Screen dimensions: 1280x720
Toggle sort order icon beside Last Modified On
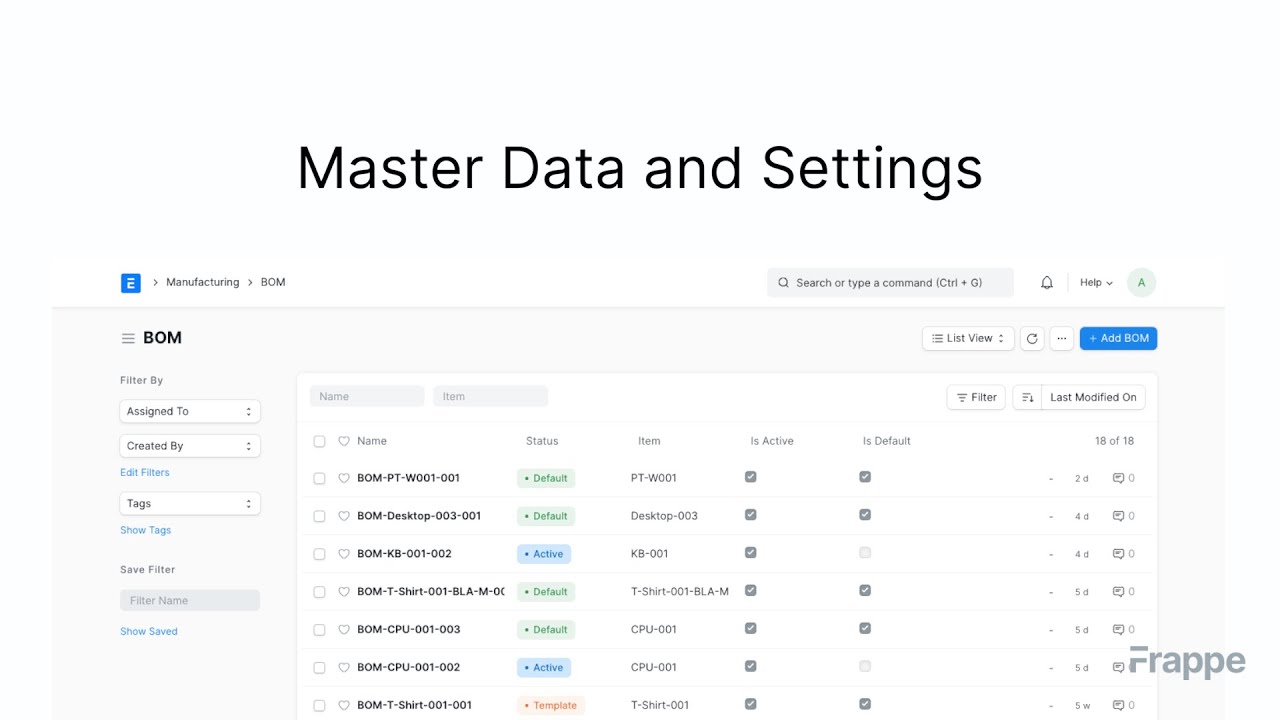[1027, 397]
